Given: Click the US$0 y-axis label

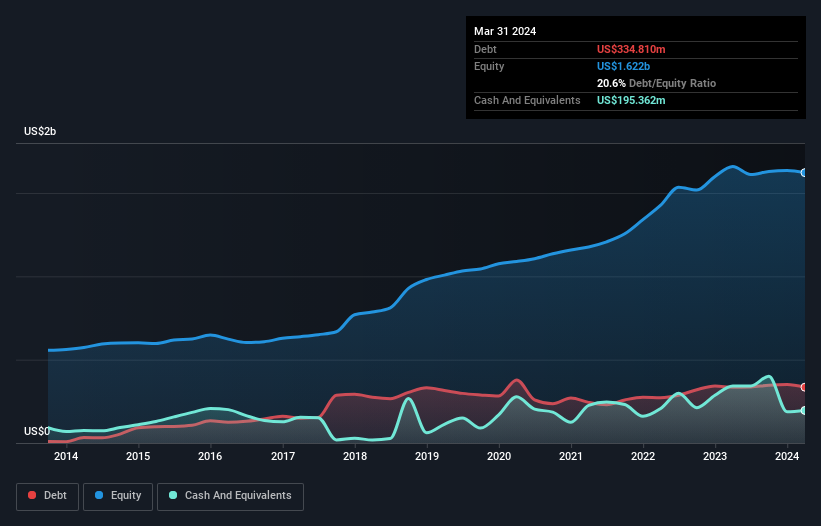Looking at the screenshot, I should (37, 431).
